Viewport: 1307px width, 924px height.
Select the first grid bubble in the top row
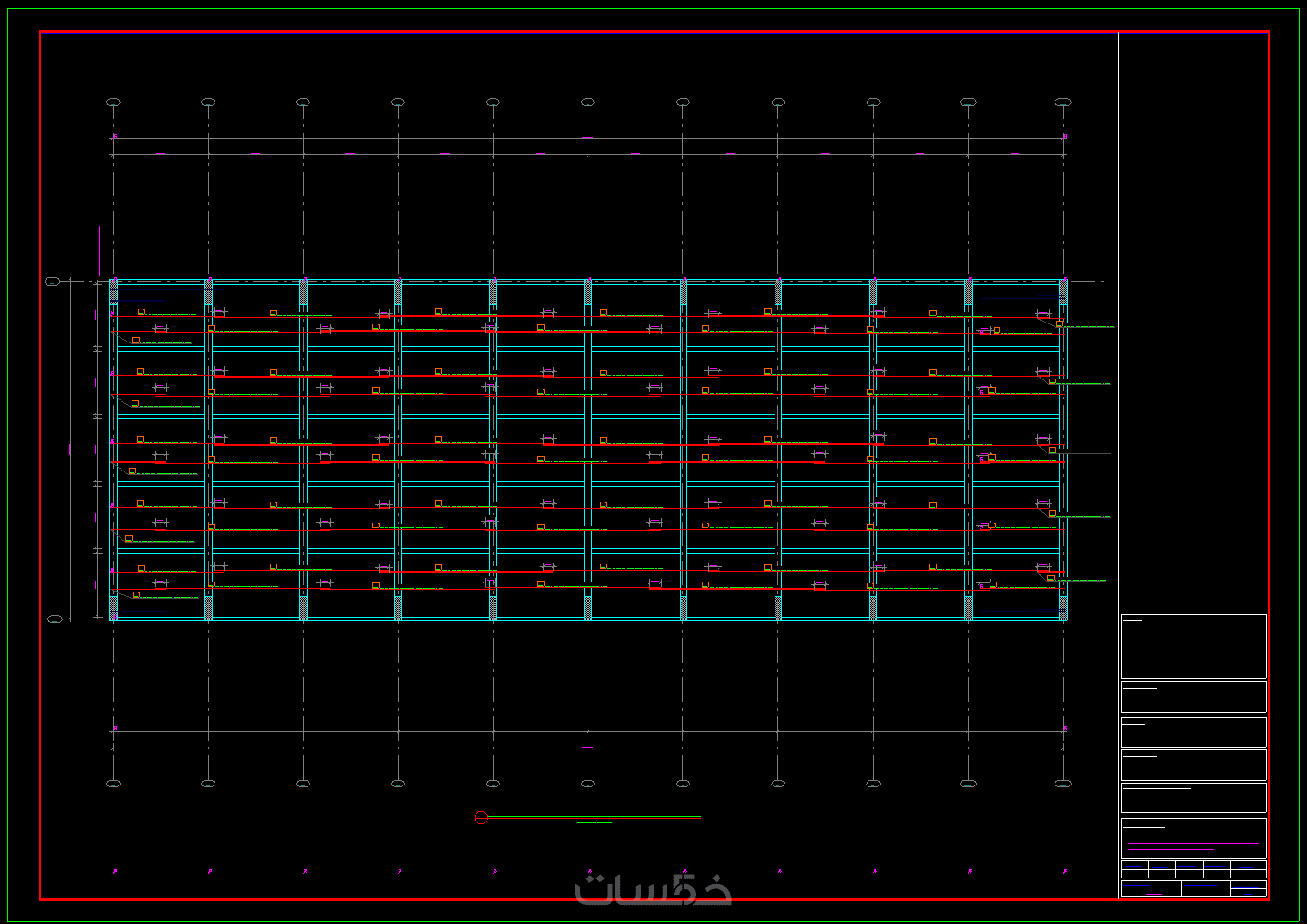pos(113,102)
